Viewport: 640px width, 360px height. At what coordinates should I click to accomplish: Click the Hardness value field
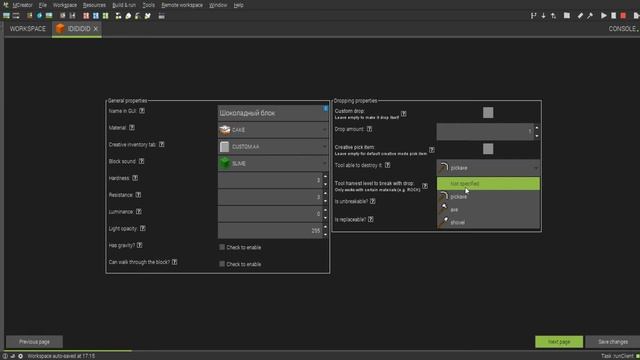270,180
